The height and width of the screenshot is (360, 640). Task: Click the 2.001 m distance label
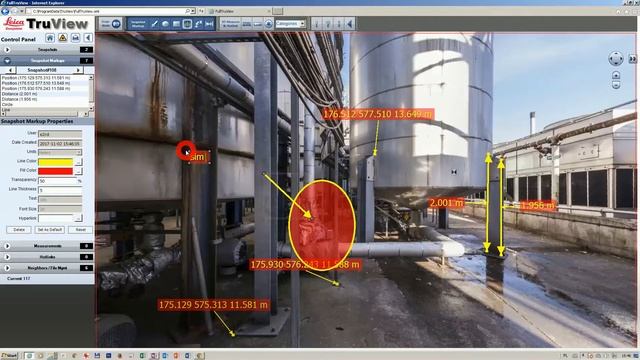(x=447, y=203)
